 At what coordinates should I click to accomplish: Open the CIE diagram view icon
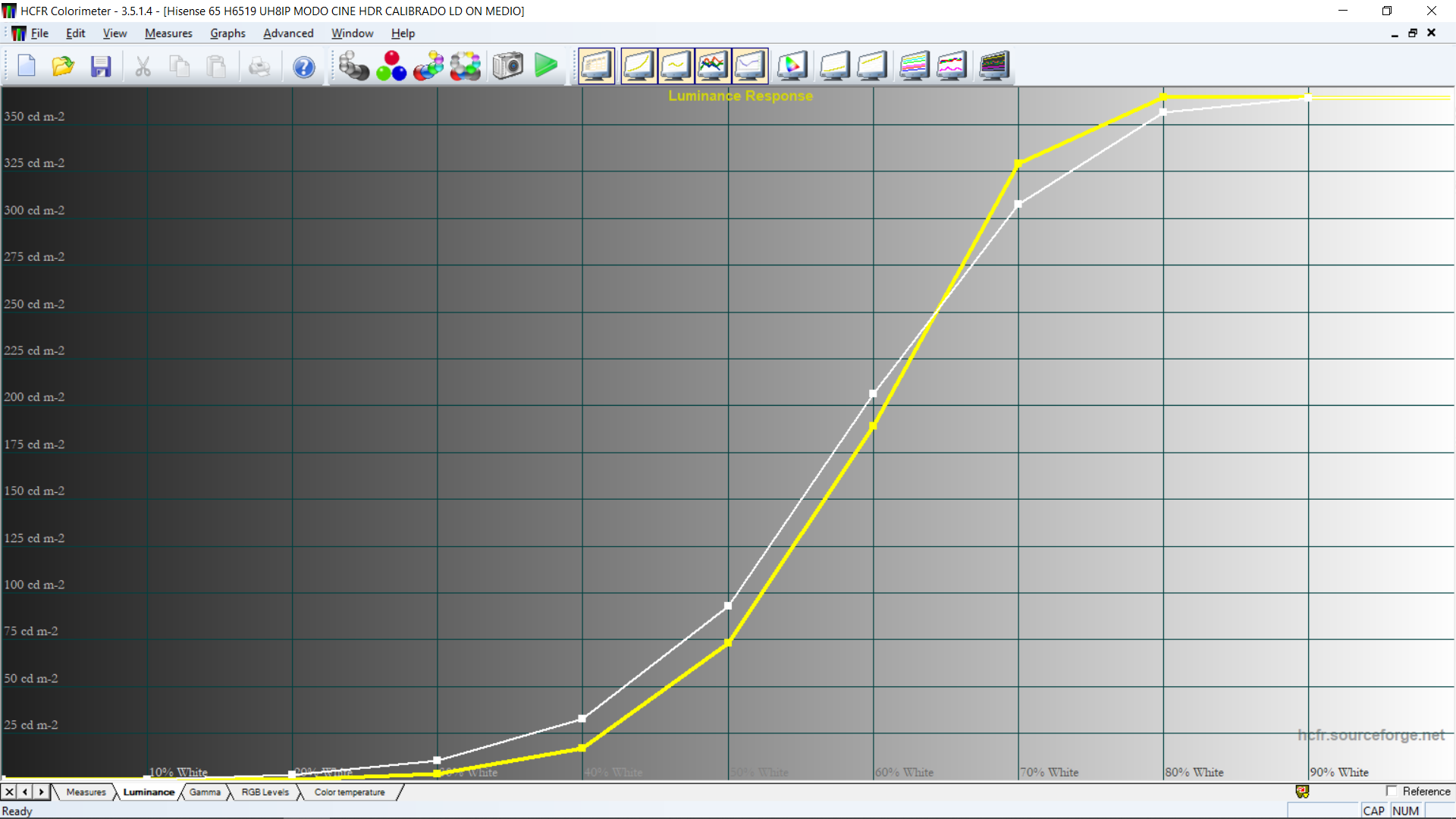tap(792, 66)
